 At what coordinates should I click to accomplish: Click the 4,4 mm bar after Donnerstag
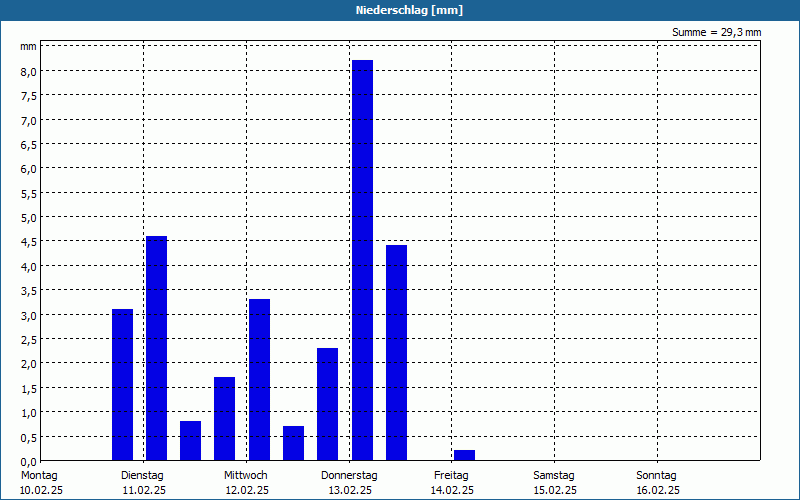(x=396, y=353)
